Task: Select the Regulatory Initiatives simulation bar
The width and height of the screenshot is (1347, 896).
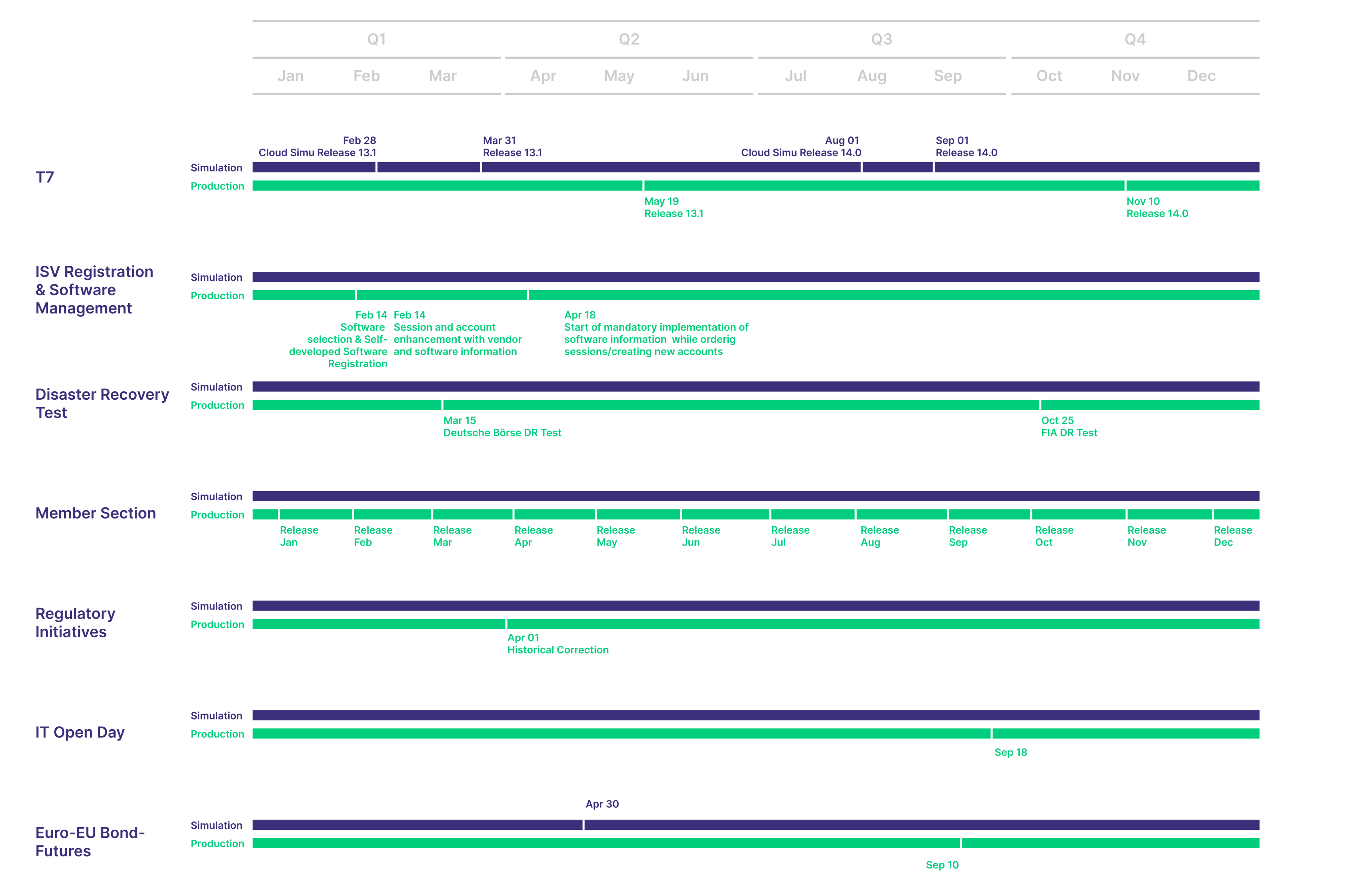Action: coord(754,606)
